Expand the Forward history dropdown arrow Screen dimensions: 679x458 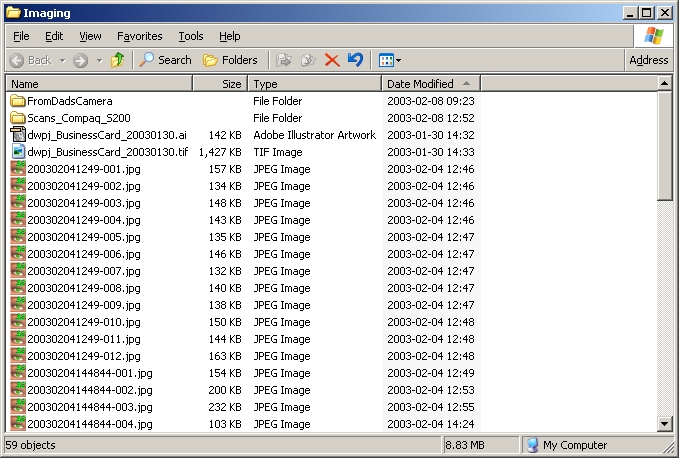click(99, 60)
